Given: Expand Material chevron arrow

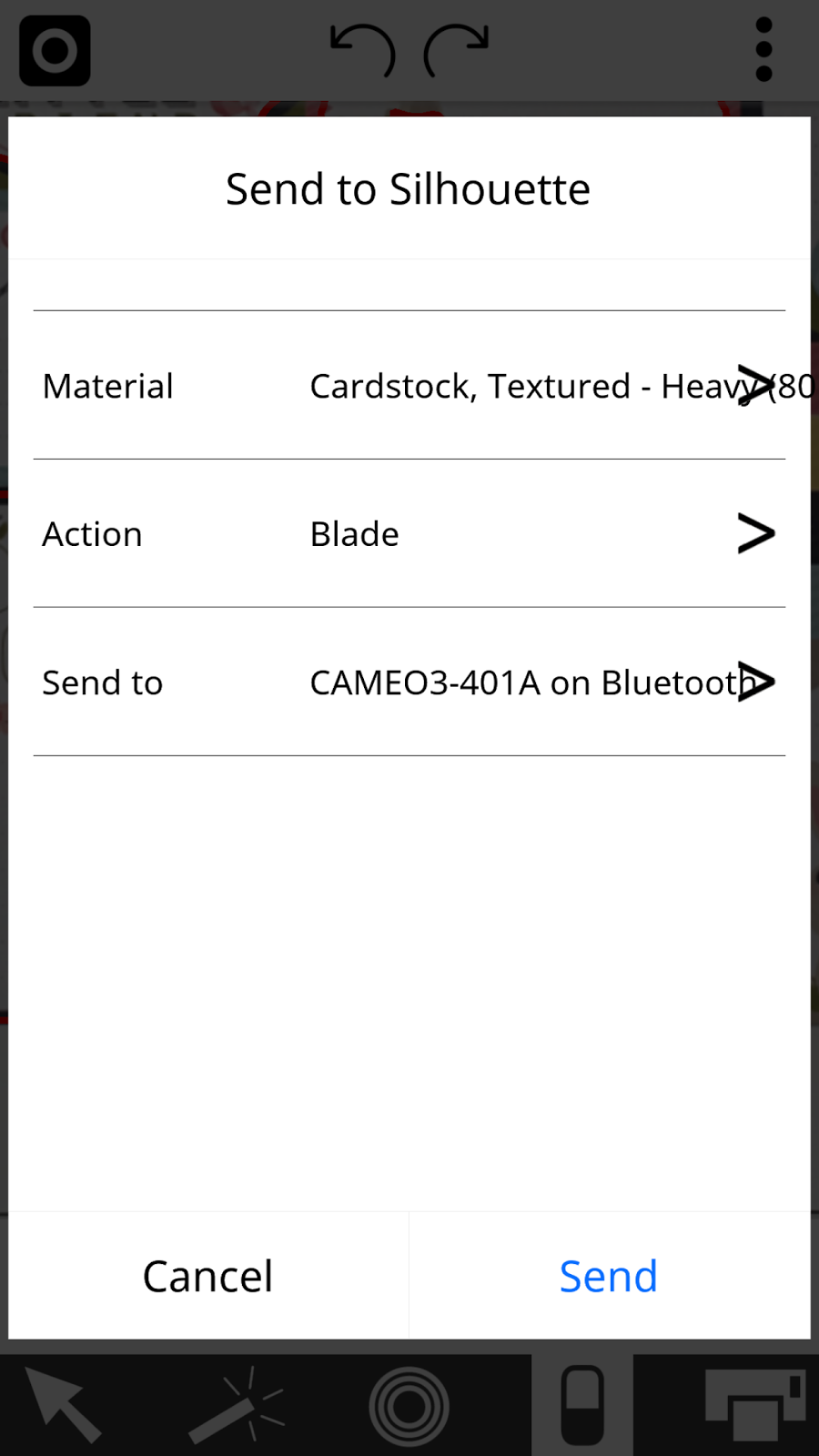Looking at the screenshot, I should coord(755,386).
